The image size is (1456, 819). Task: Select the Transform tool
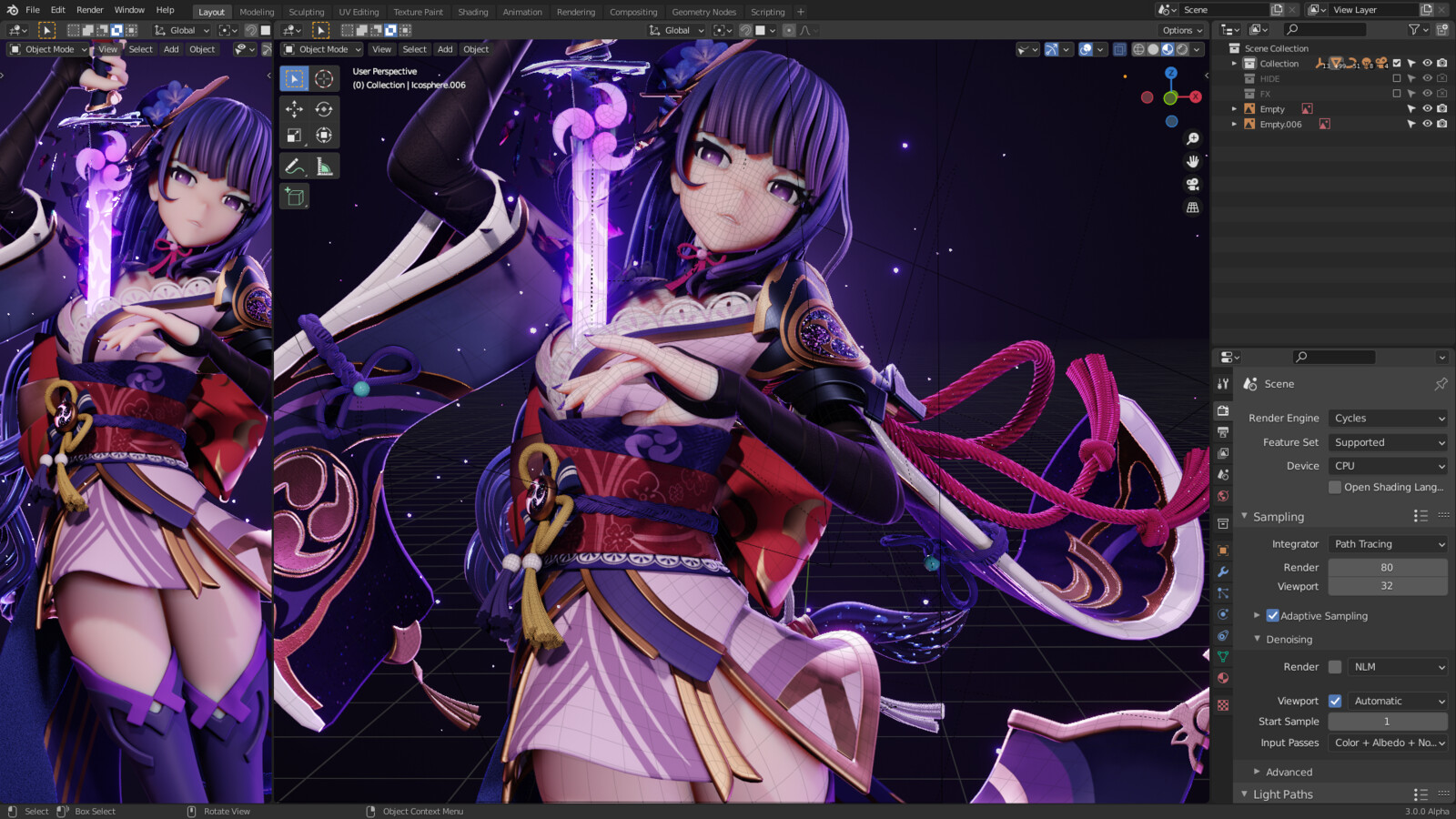[324, 136]
